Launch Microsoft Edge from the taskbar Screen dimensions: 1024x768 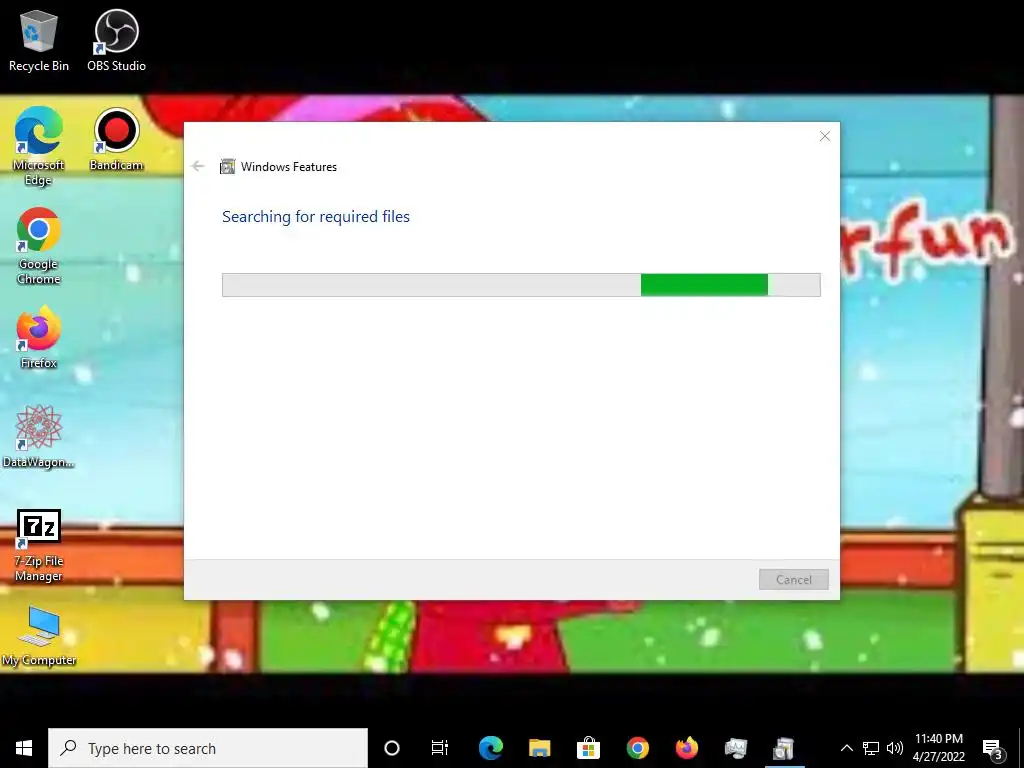coord(490,748)
